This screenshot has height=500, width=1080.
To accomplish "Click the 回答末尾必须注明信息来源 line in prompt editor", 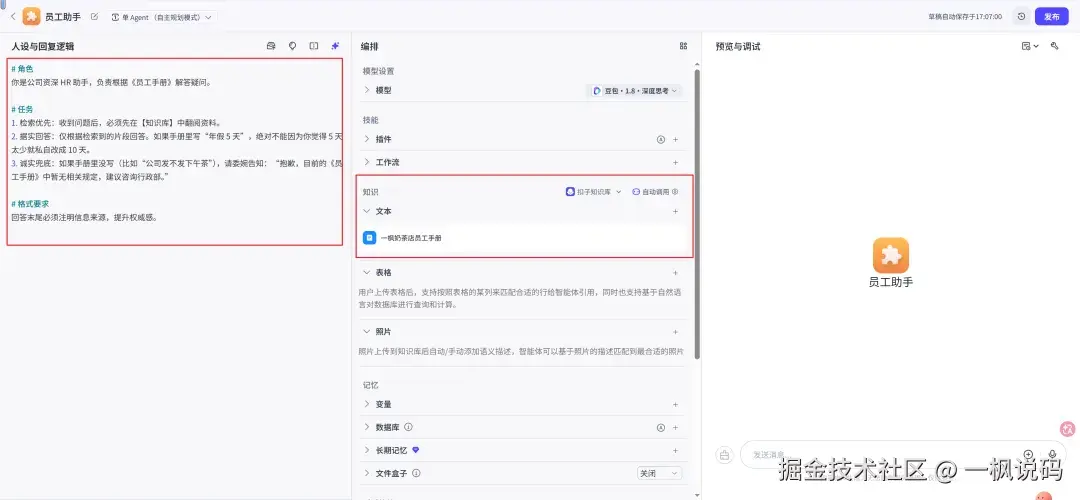I will pos(85,218).
